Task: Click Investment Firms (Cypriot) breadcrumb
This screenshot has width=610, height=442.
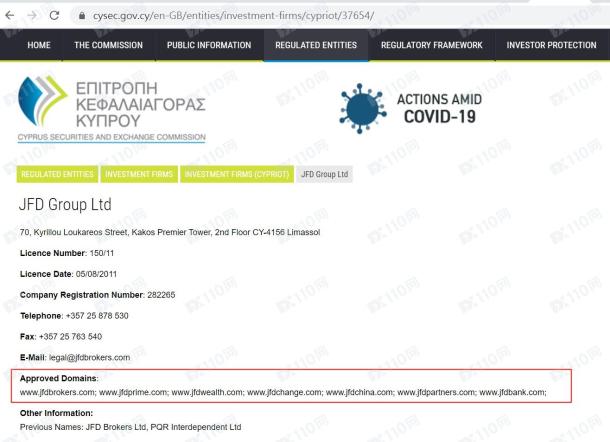Action: [x=237, y=174]
